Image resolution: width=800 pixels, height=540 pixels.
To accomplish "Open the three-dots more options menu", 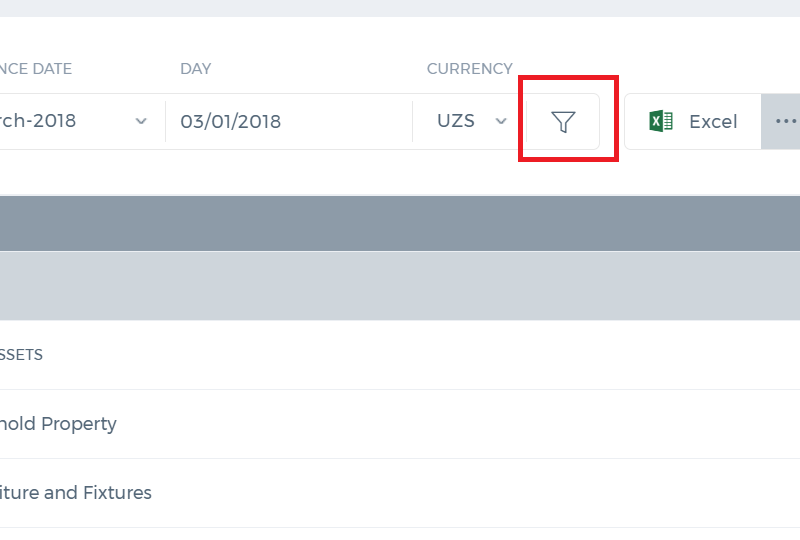I will click(x=785, y=121).
